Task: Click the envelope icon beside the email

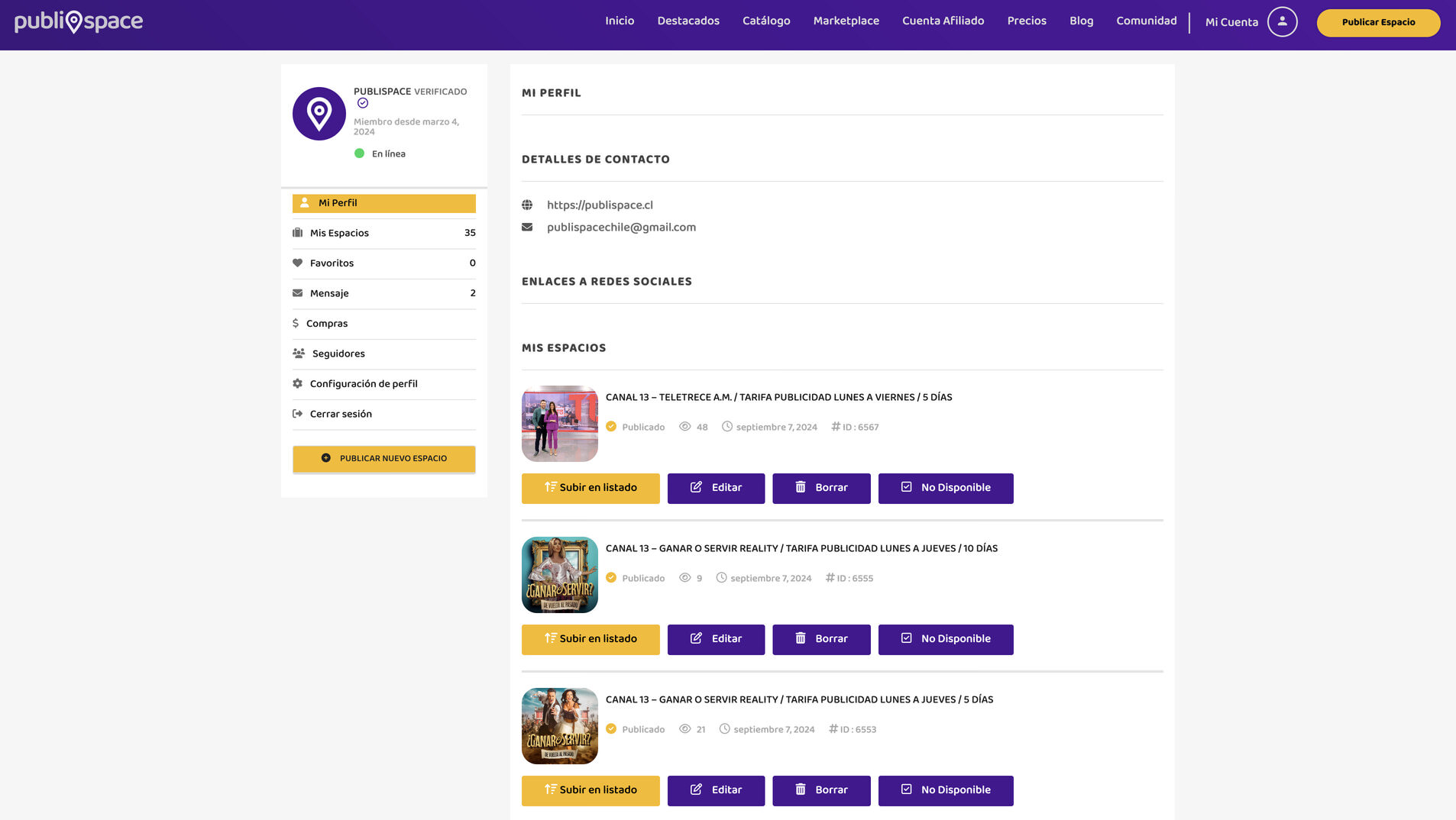Action: click(527, 227)
